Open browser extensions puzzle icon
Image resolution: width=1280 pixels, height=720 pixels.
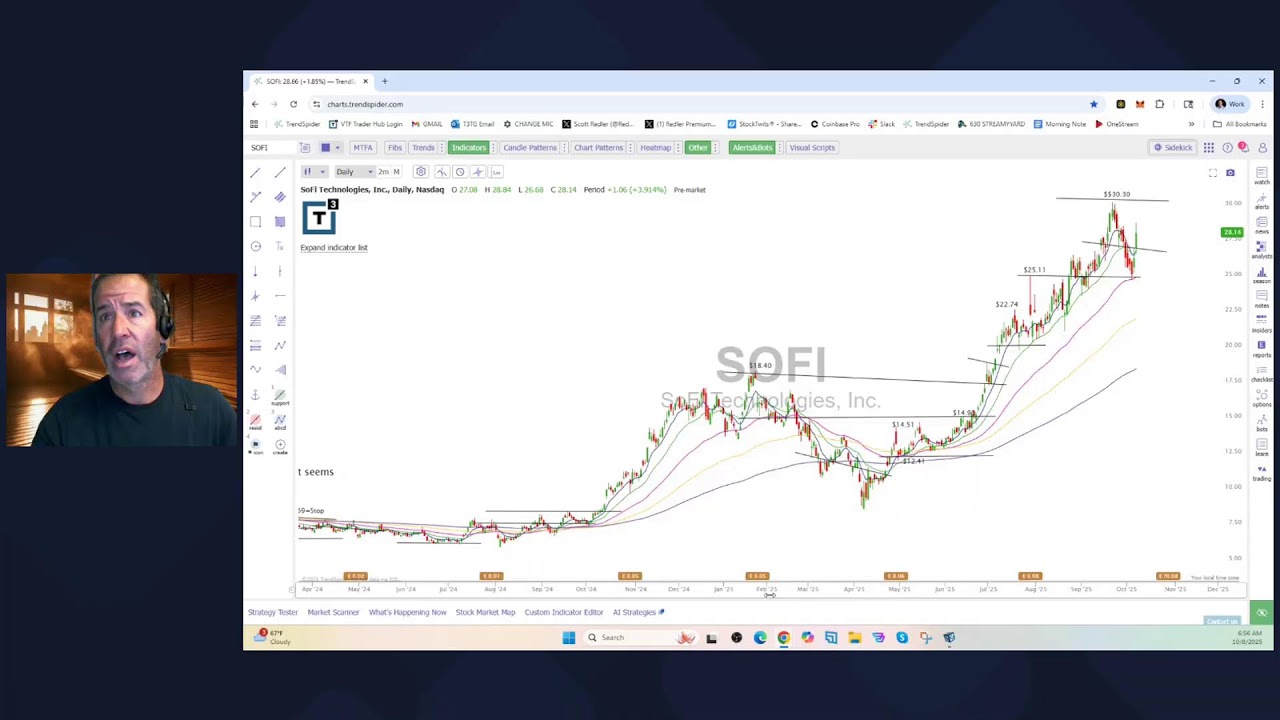pos(1160,104)
